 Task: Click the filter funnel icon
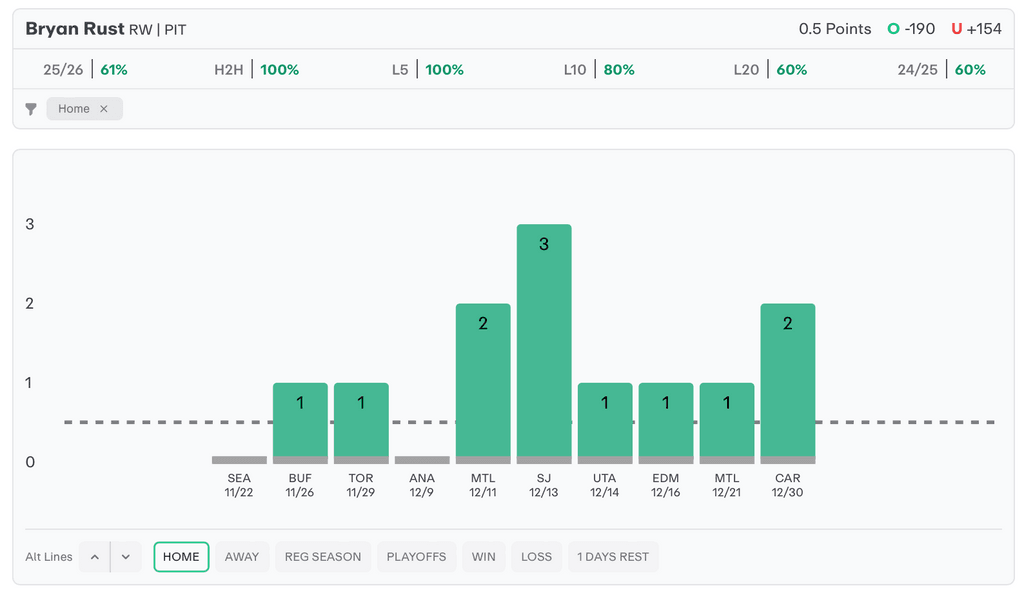(x=31, y=109)
